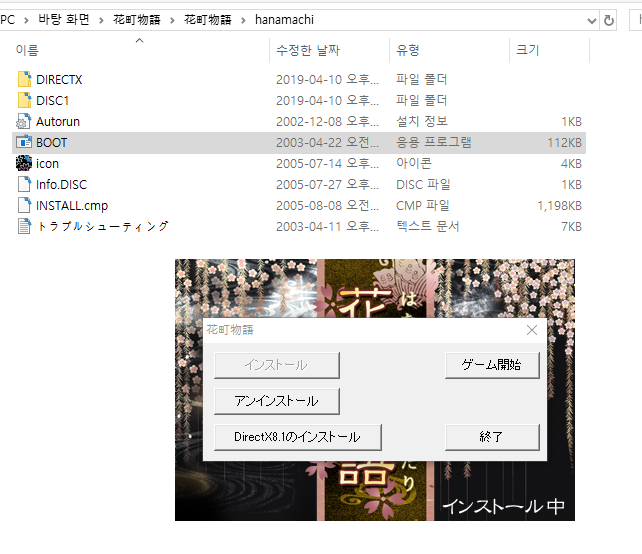Click PC in the address breadcrumb
The image size is (642, 554).
click(x=7, y=20)
